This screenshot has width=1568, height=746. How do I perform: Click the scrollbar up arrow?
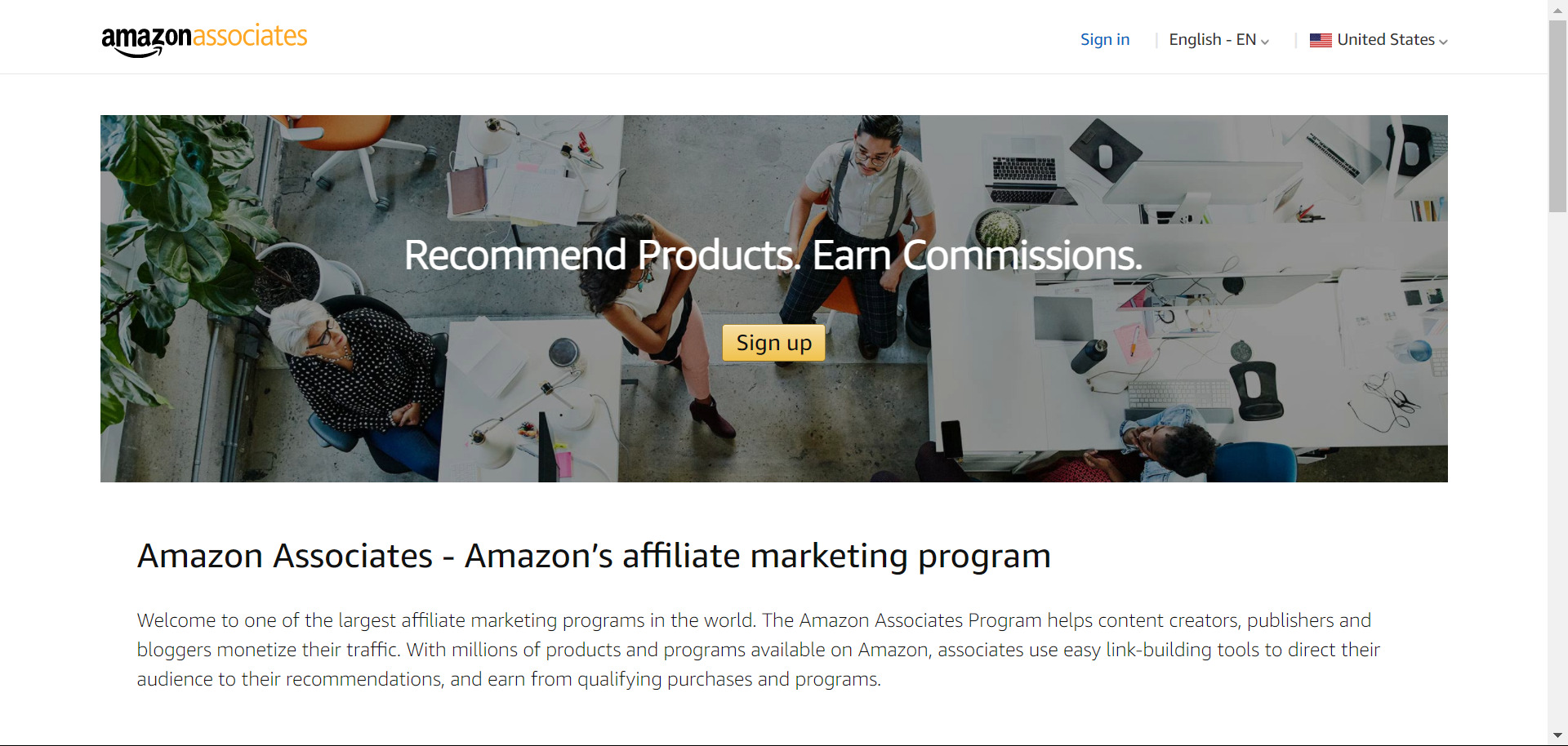pyautogui.click(x=1557, y=10)
